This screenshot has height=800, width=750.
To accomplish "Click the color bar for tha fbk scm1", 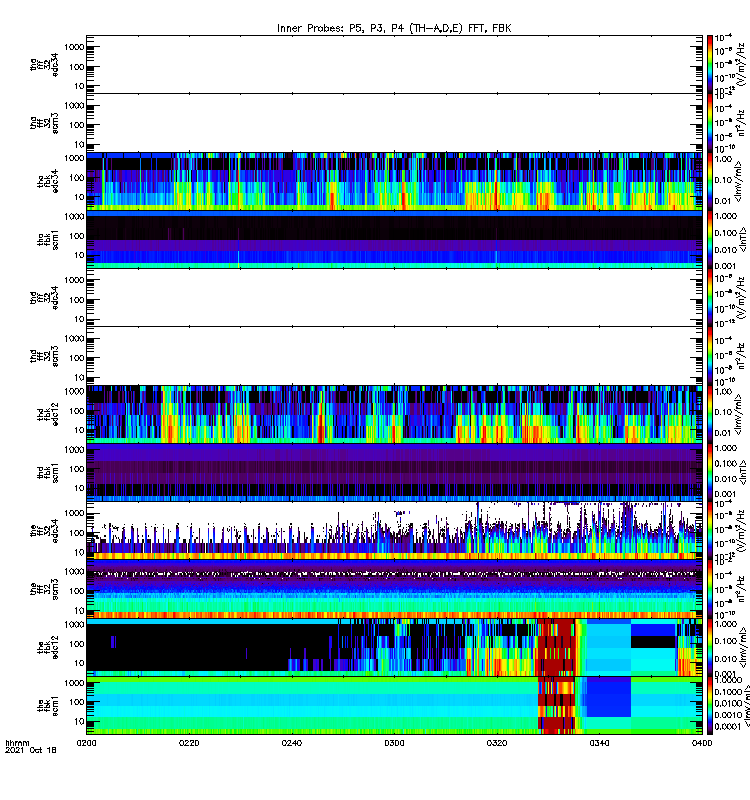I will pos(710,239).
